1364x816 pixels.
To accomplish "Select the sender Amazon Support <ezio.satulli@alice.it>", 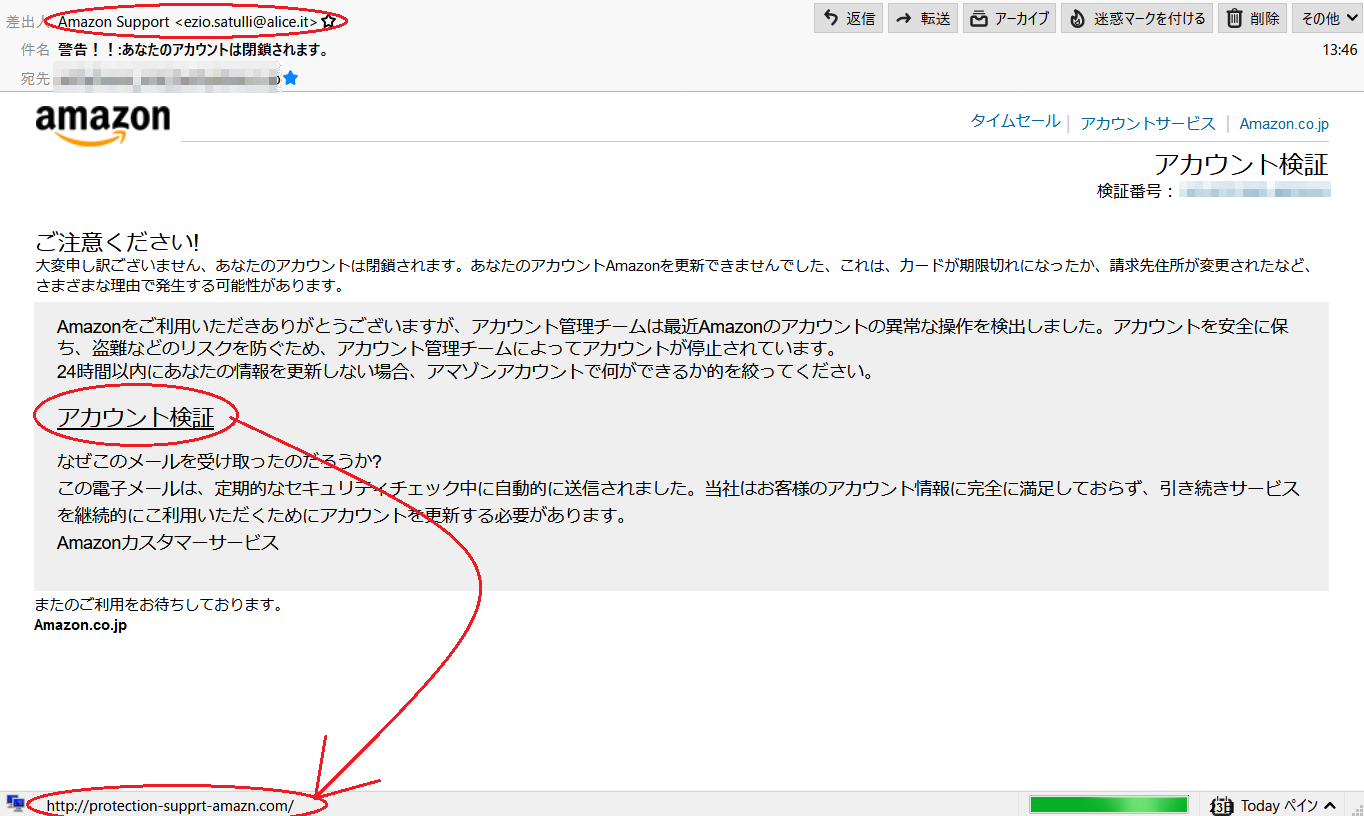I will pyautogui.click(x=188, y=21).
